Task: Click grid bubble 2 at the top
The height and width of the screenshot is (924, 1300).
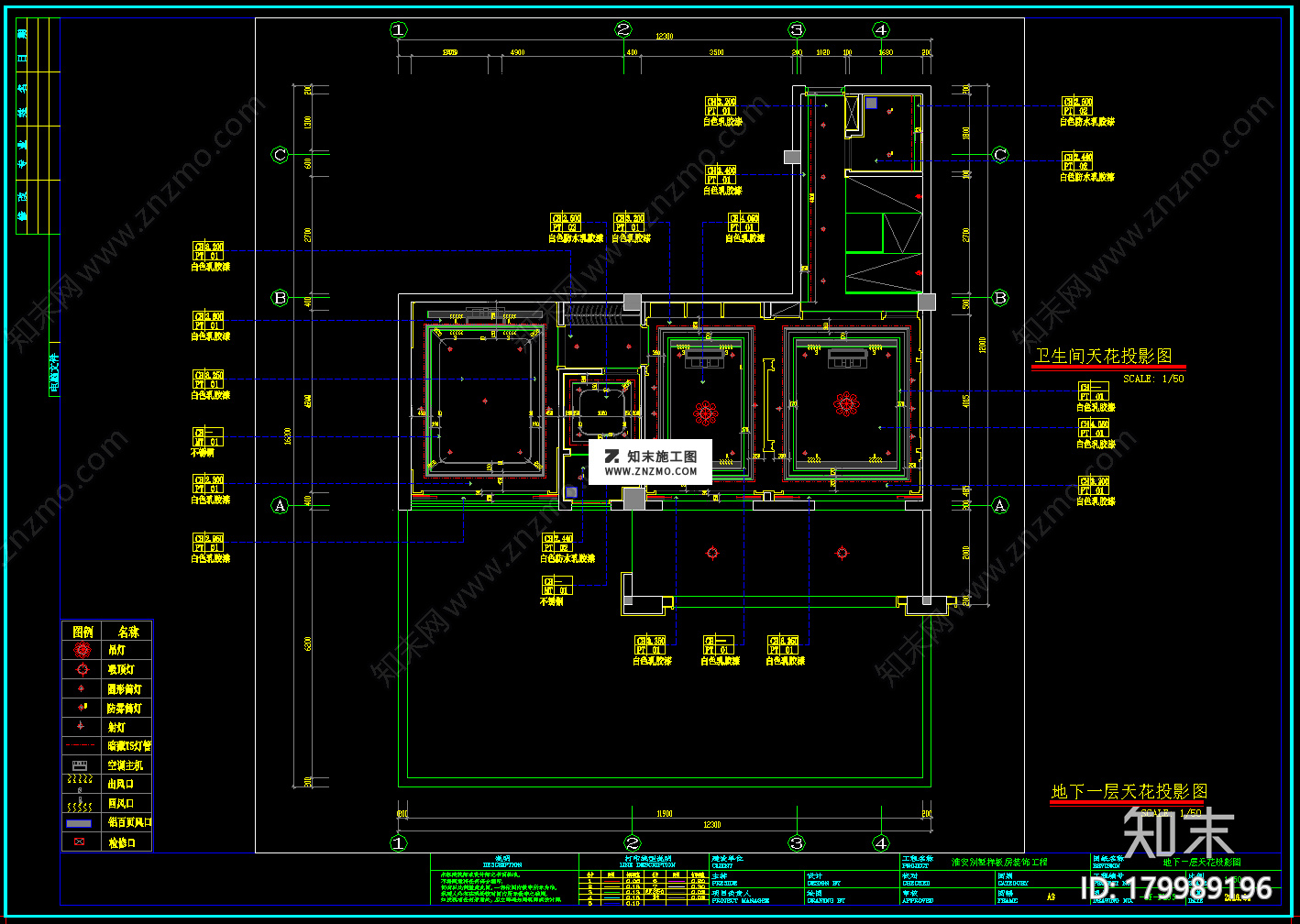Action: pyautogui.click(x=623, y=30)
